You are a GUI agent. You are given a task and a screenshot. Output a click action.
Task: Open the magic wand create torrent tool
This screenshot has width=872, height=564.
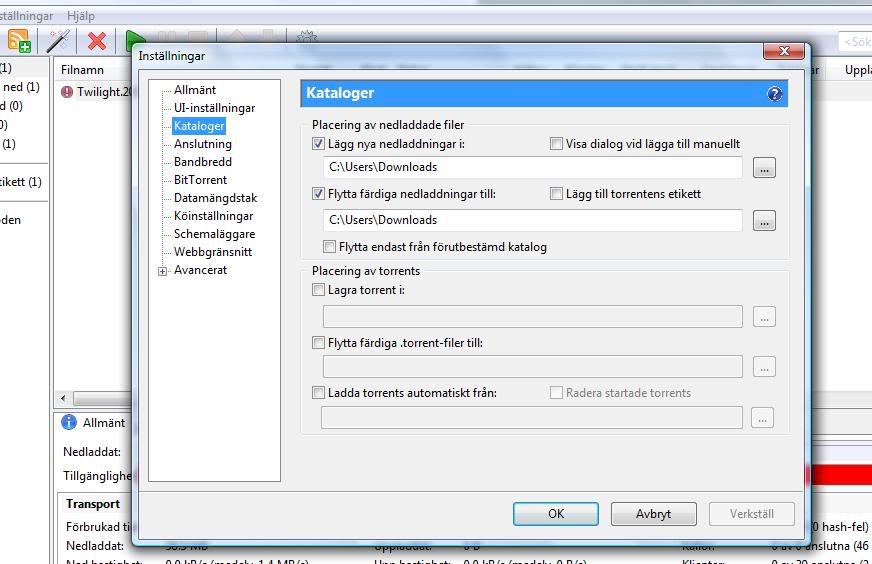58,41
